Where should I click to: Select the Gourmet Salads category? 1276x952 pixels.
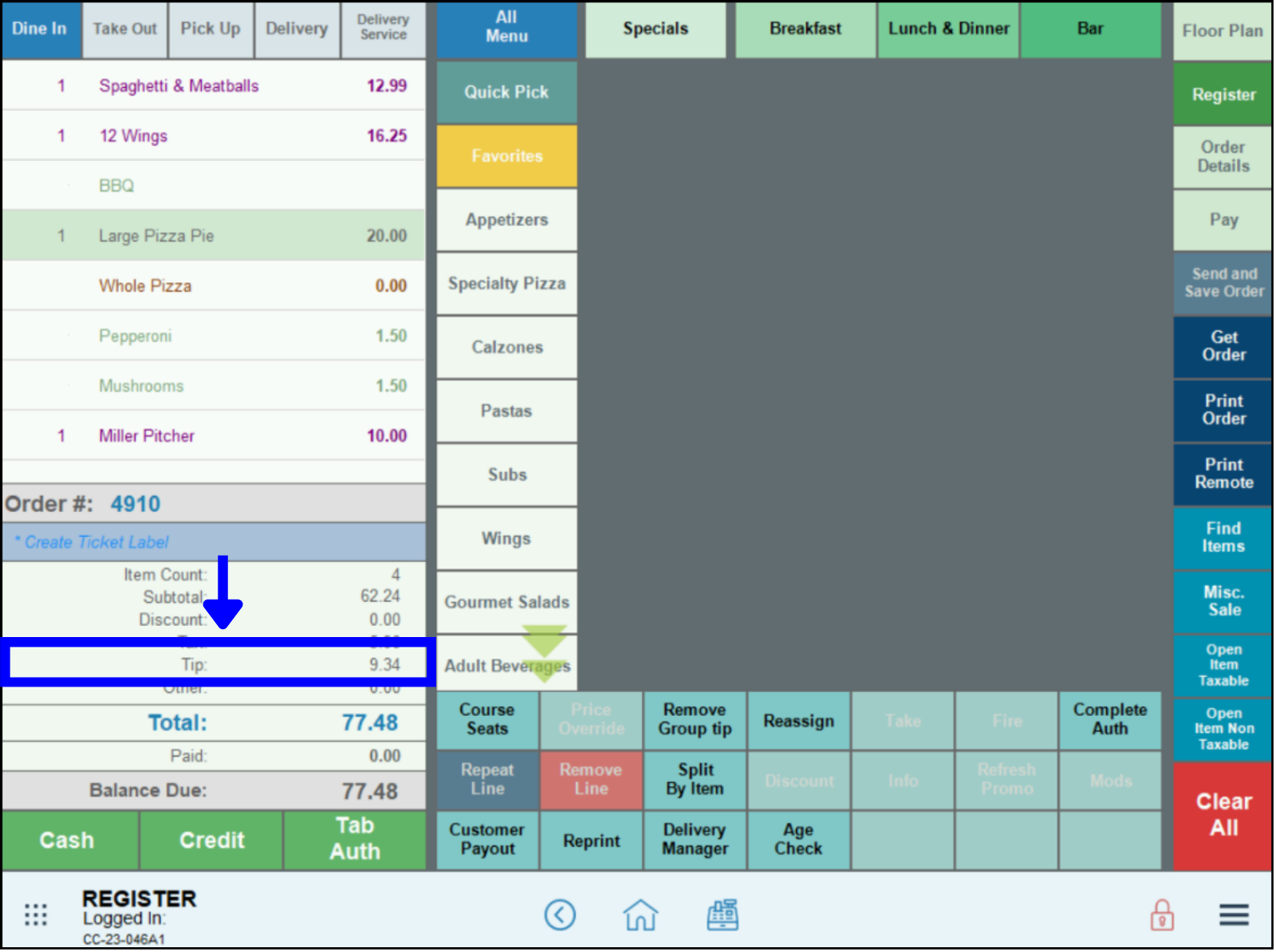point(506,603)
